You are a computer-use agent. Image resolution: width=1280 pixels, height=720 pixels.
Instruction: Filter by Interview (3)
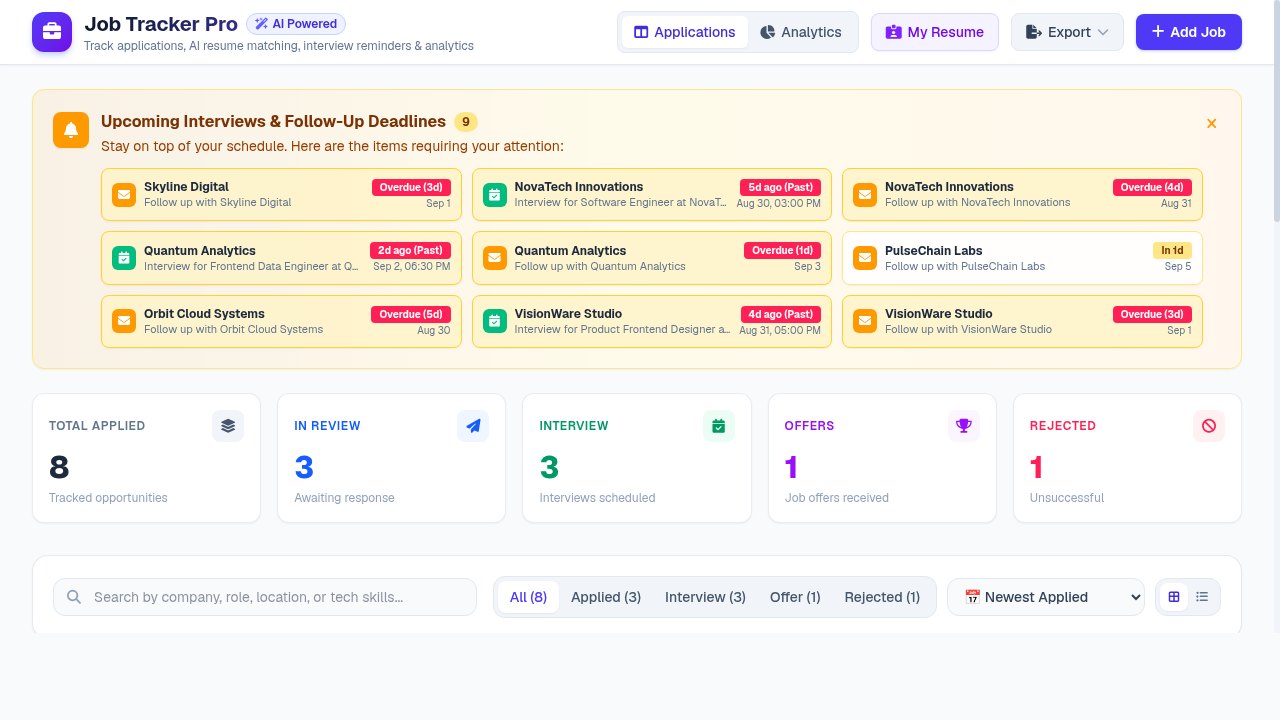(705, 597)
